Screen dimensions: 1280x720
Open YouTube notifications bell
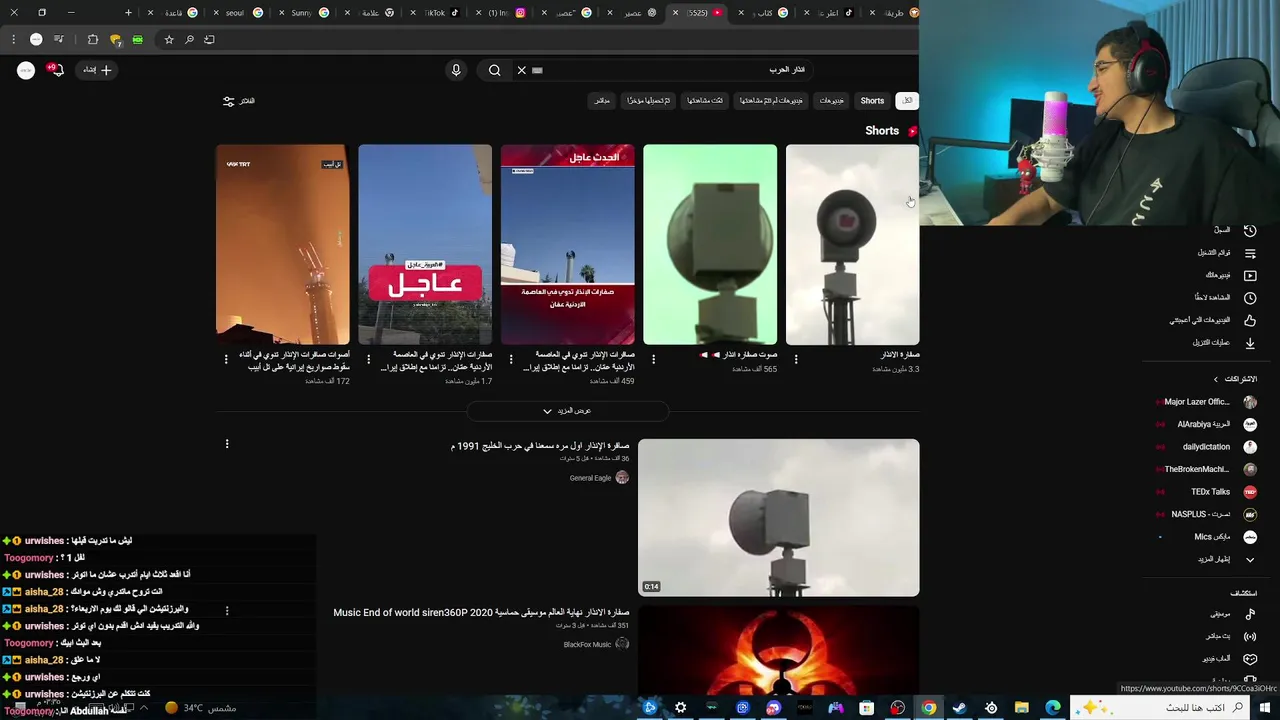point(56,70)
